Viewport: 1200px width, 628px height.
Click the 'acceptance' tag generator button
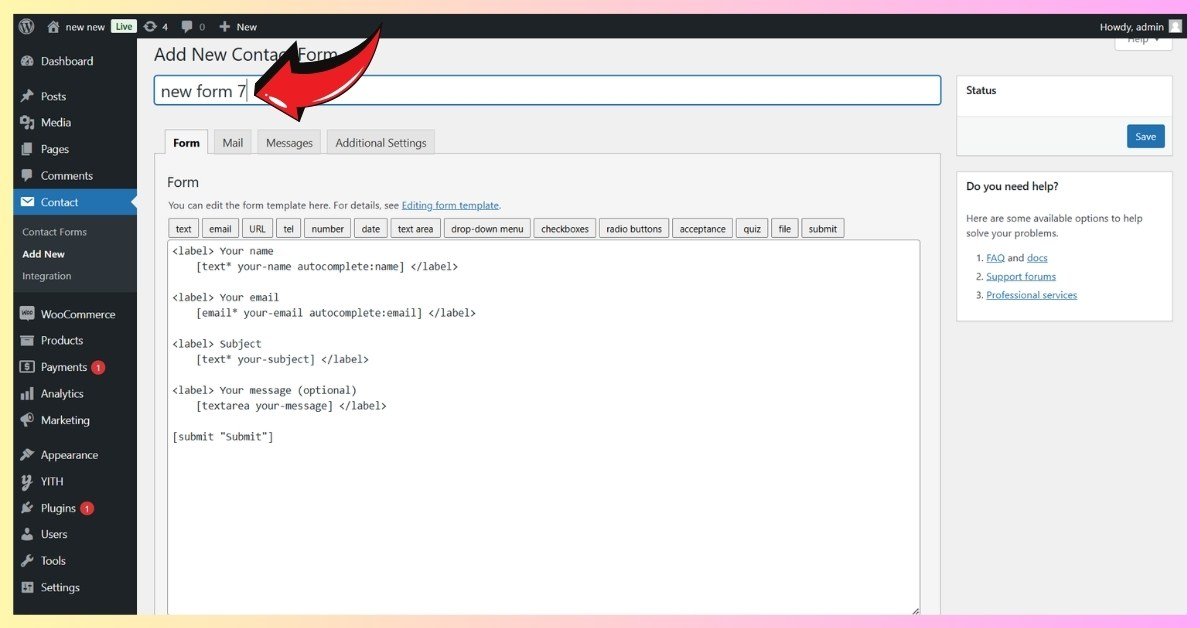(x=703, y=229)
